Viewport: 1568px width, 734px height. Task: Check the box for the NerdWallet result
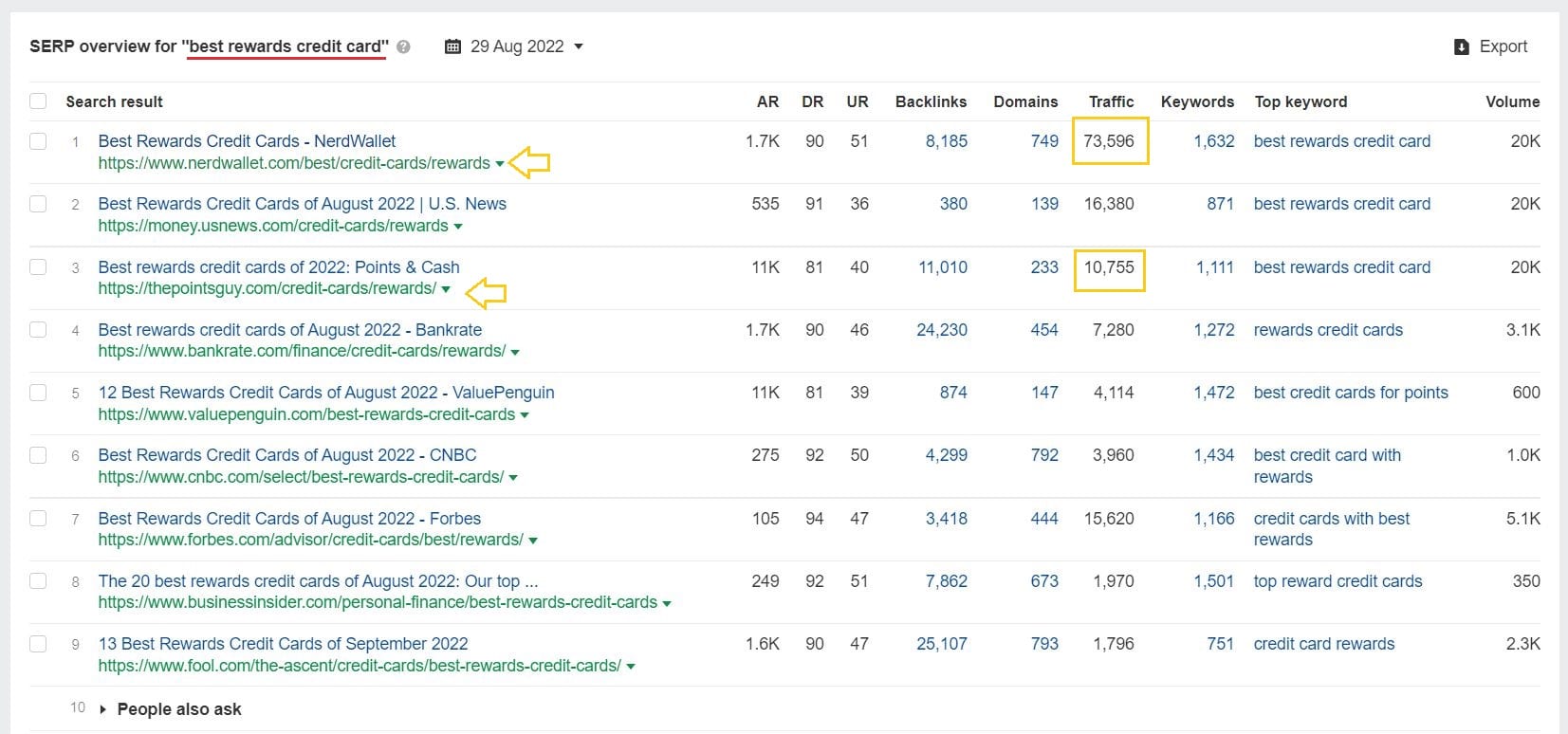(x=38, y=141)
